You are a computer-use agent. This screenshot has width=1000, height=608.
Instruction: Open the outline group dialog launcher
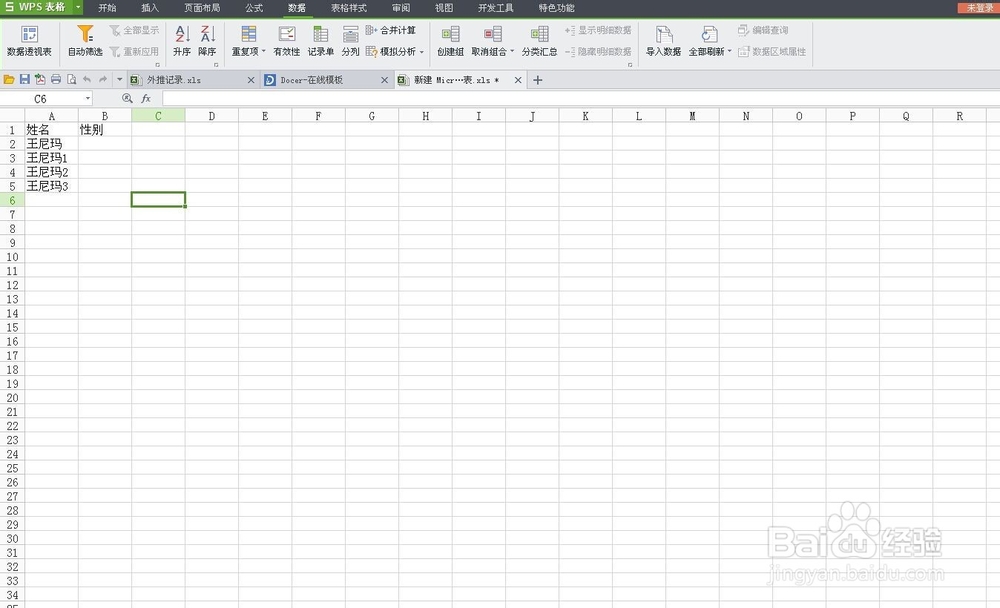(630, 64)
